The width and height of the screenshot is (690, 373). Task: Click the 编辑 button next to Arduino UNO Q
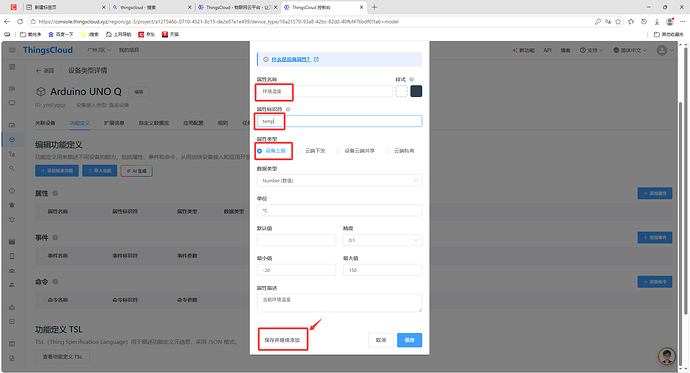click(x=139, y=91)
